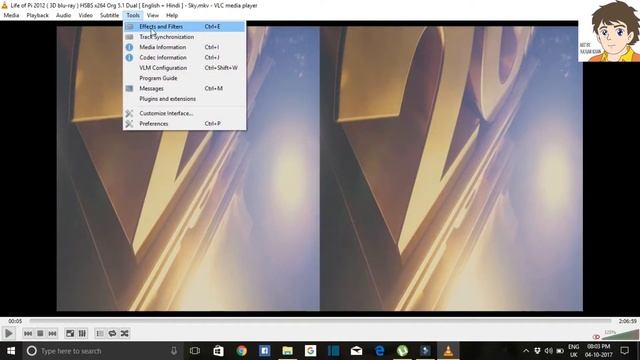Stop playback with the stop button

[40, 333]
